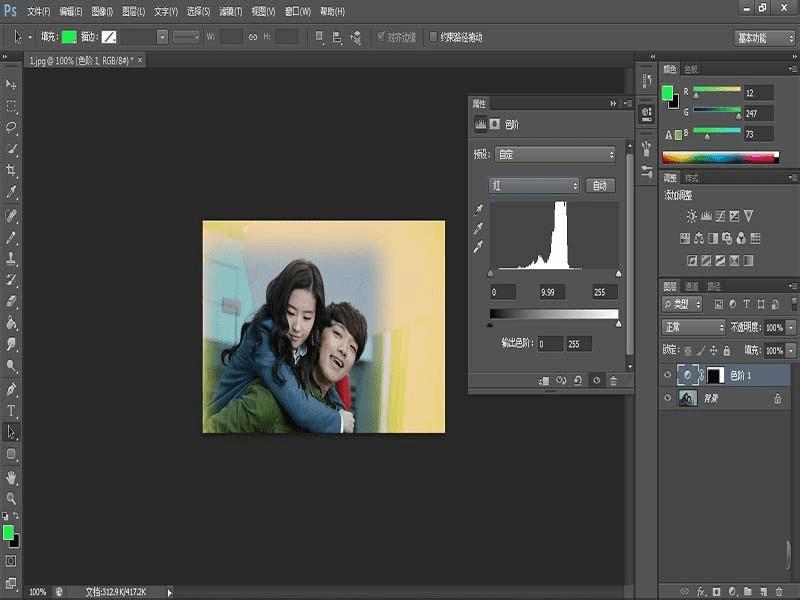The width and height of the screenshot is (800, 600).
Task: Open the 正常 blend mode dropdown
Action: pos(693,327)
